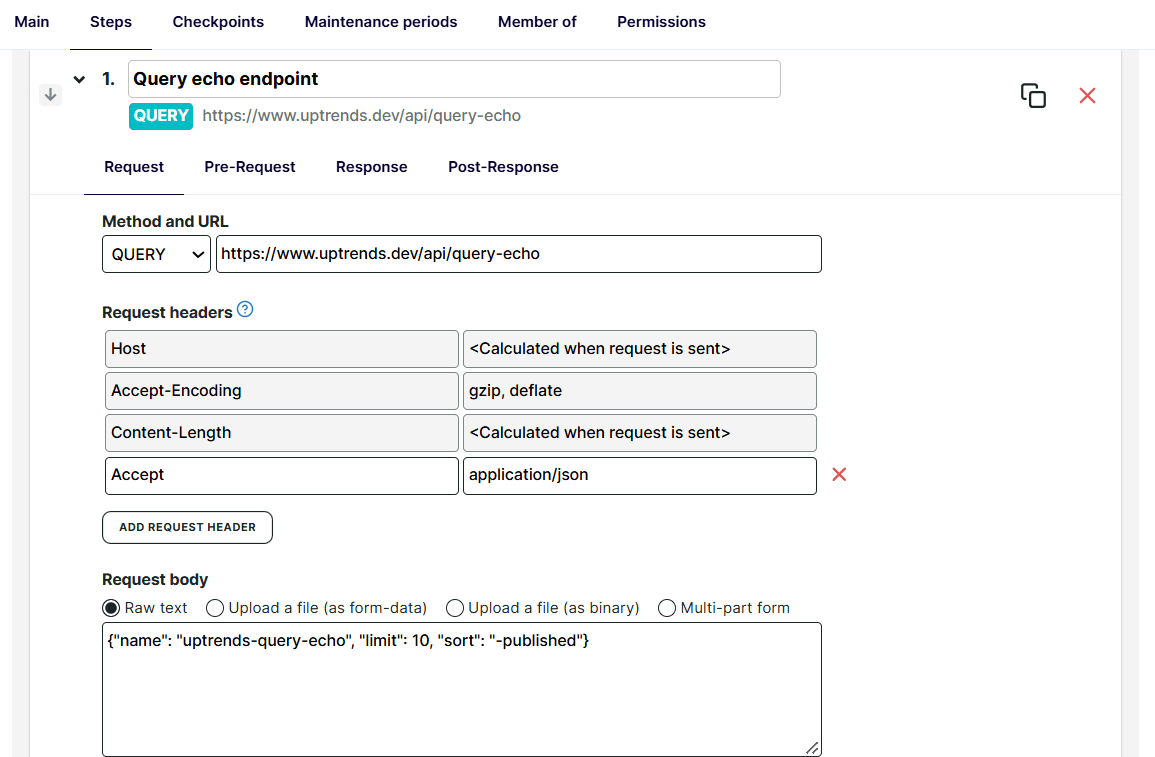
Task: Open the QUERY method dropdown
Action: (156, 254)
